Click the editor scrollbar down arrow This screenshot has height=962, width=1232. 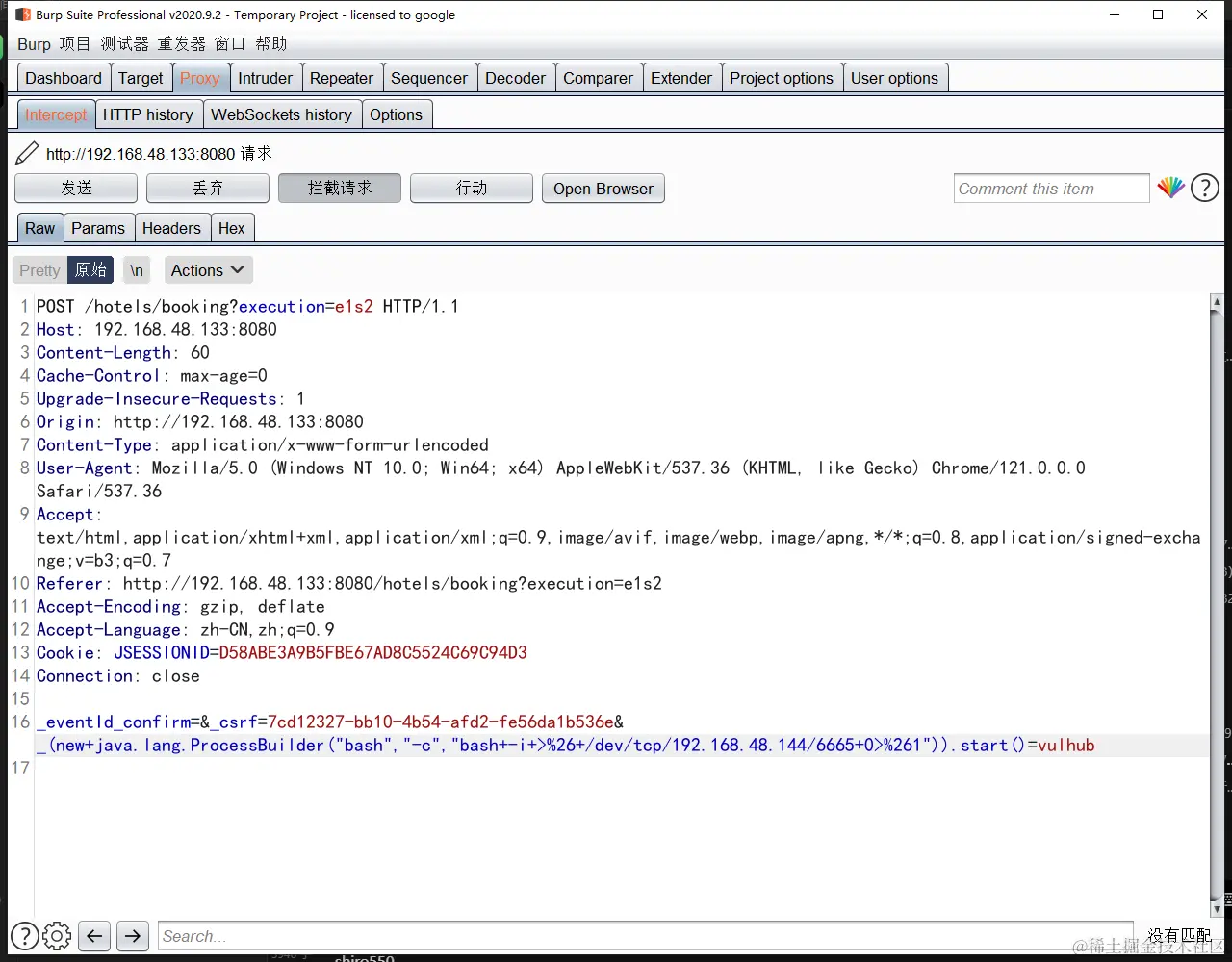click(x=1217, y=908)
